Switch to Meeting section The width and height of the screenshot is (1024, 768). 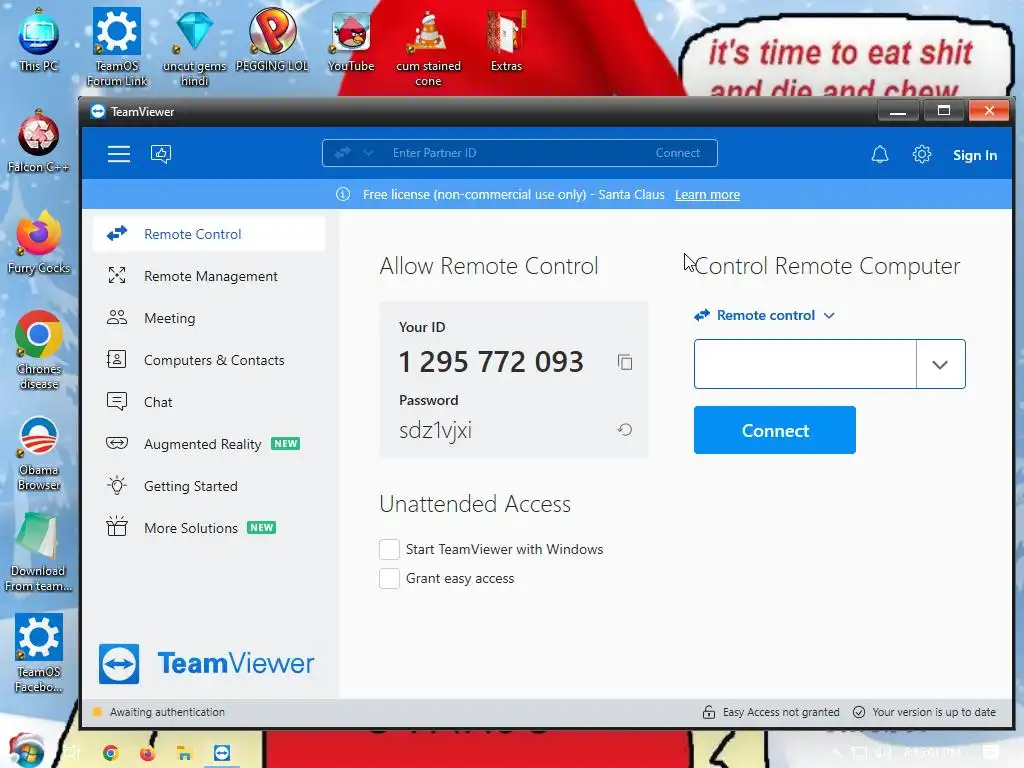pos(209,318)
